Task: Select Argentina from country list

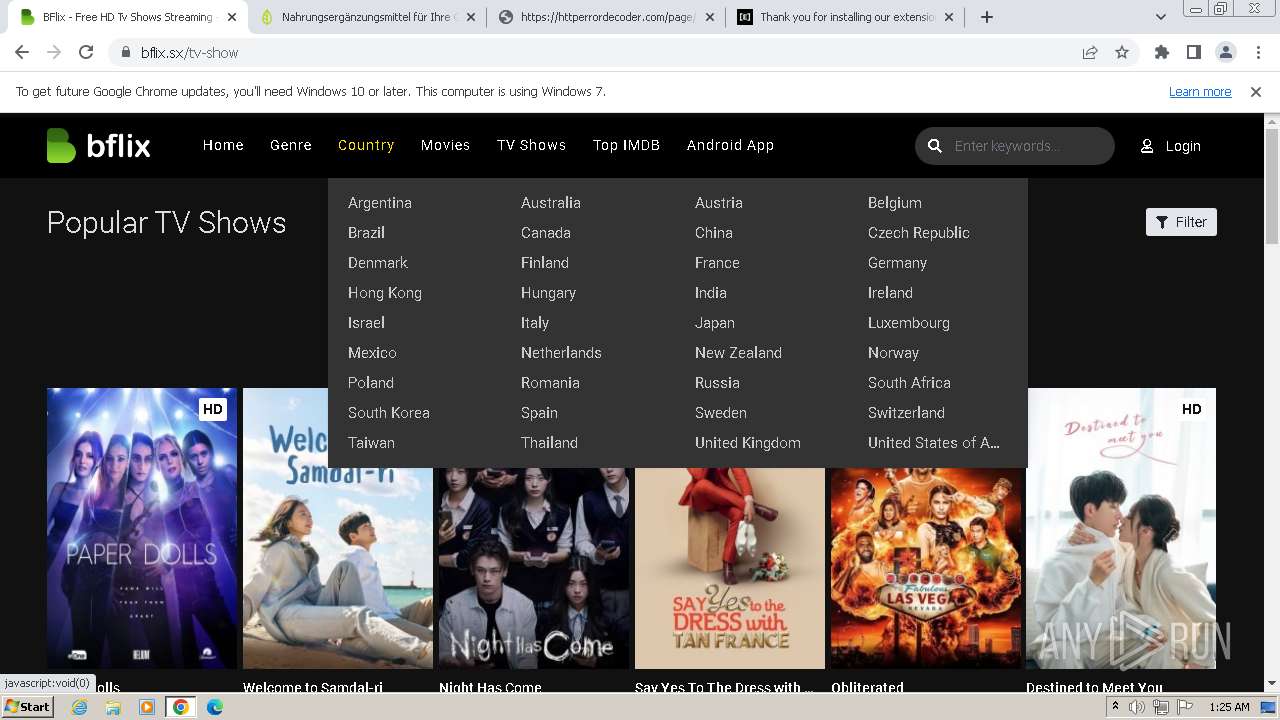Action: 380,203
